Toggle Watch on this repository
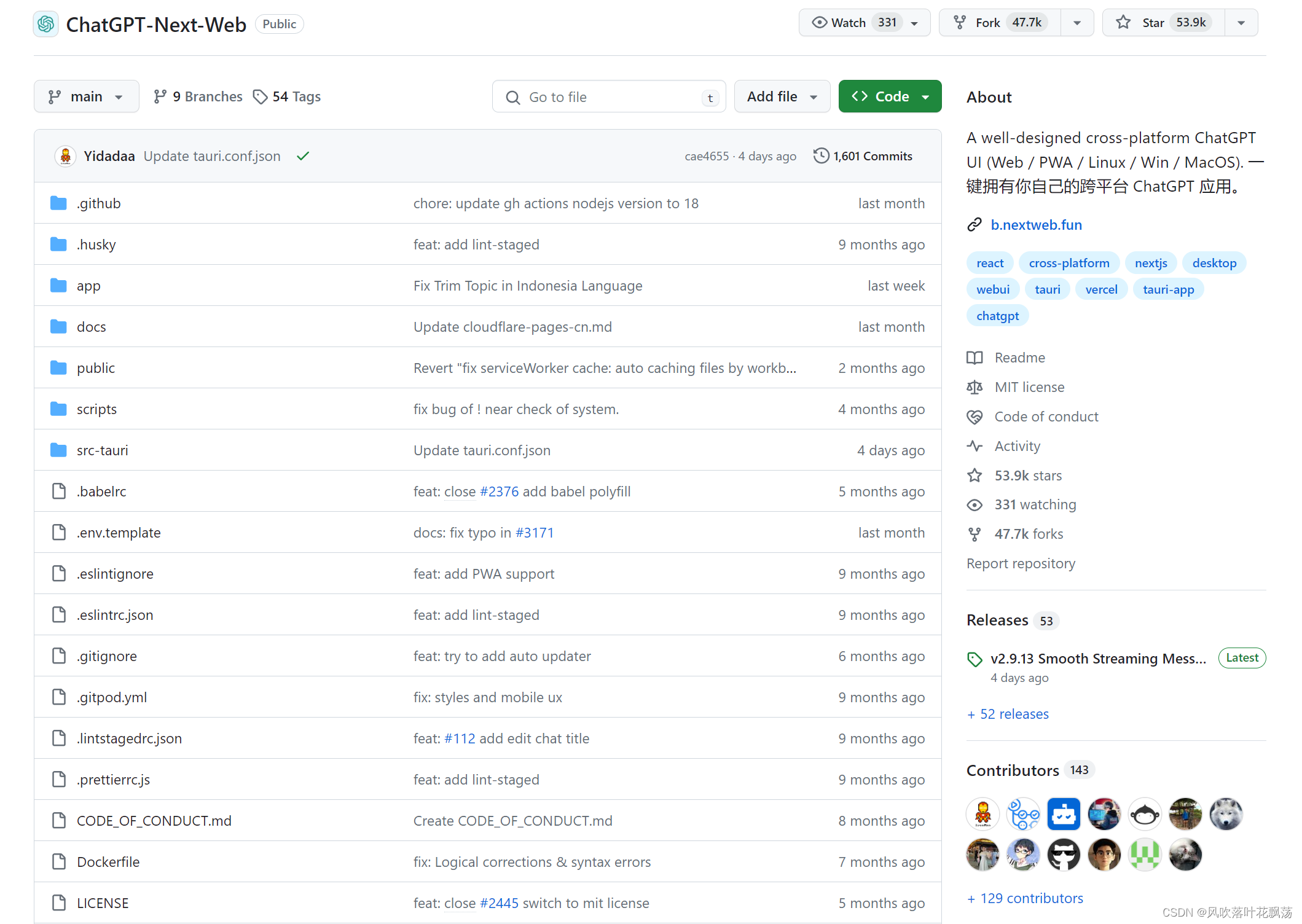1302x924 pixels. [x=849, y=23]
